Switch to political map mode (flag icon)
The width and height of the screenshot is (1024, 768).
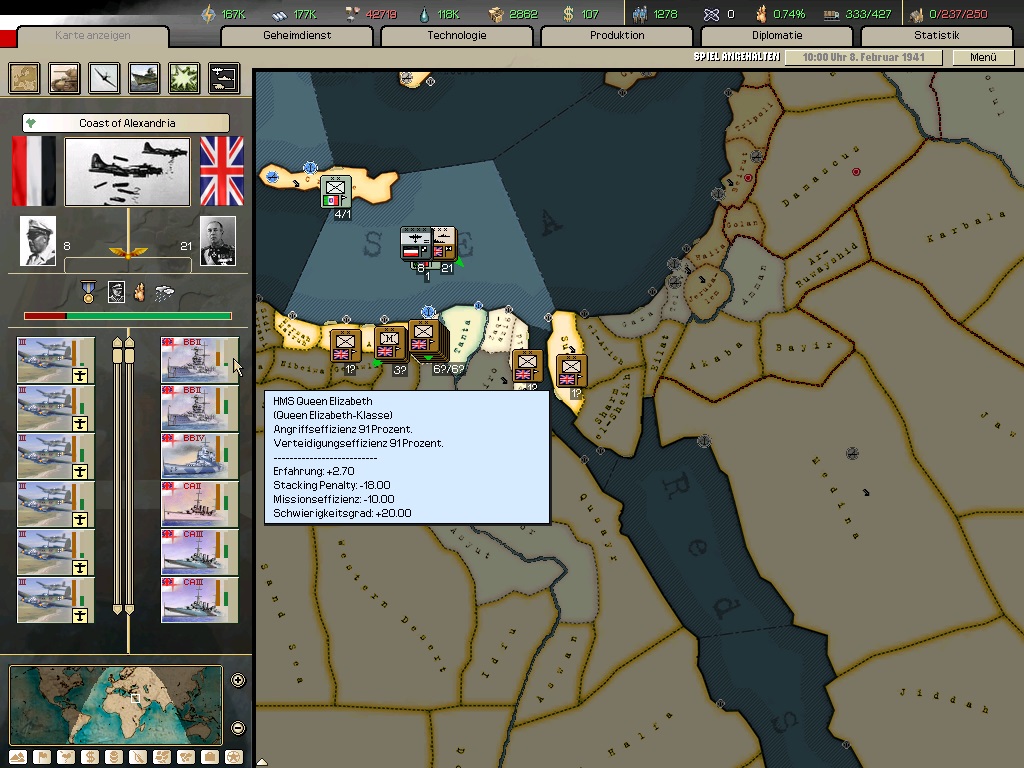pyautogui.click(x=42, y=757)
